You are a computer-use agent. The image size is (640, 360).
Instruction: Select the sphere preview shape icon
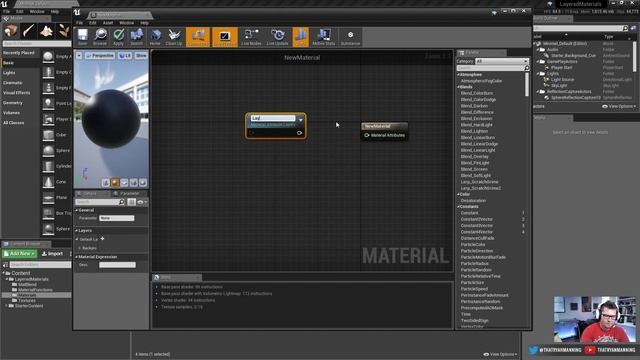tap(115, 182)
